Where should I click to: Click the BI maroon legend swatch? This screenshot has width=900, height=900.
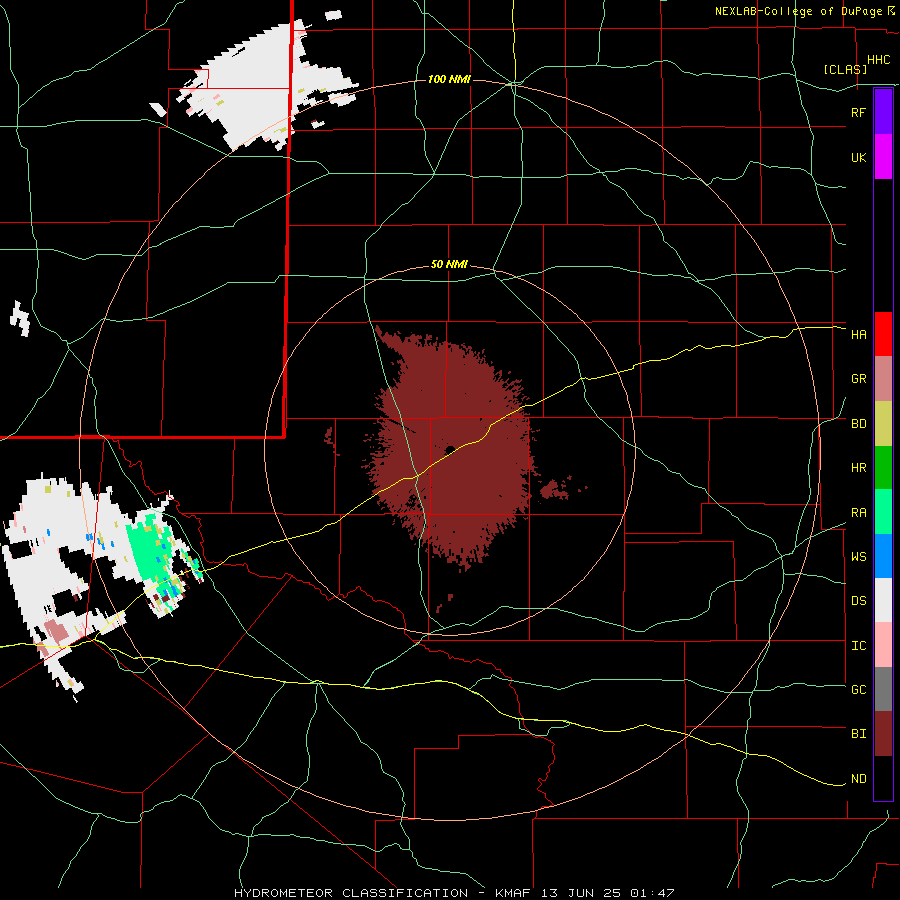pyautogui.click(x=883, y=734)
